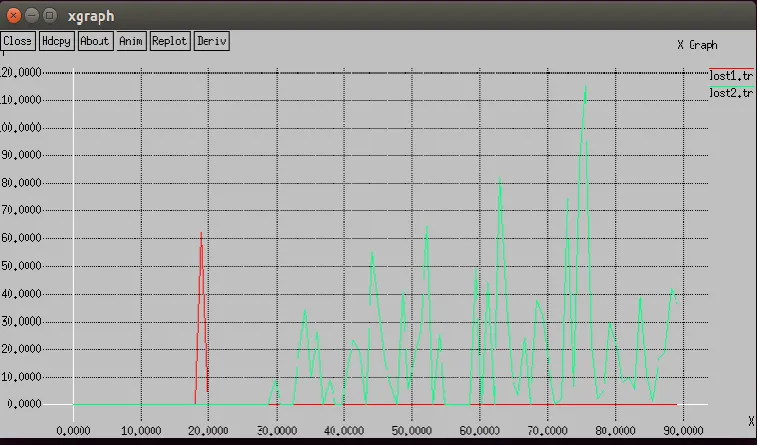Click the x-axis label 60.0000
The height and width of the screenshot is (446, 759).
(x=480, y=431)
